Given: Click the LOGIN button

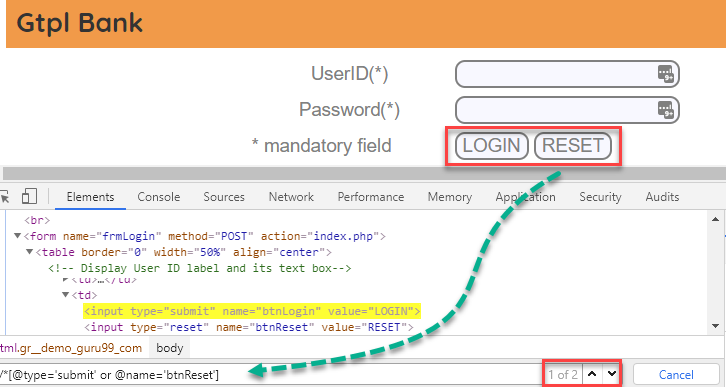Looking at the screenshot, I should point(491,146).
